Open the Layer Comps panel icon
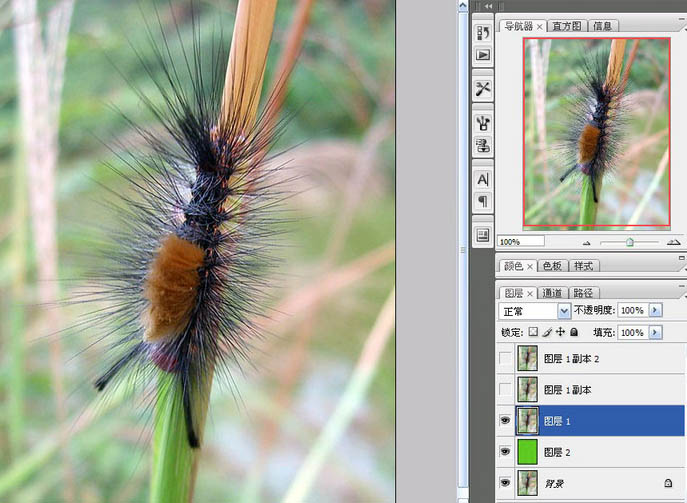 tap(483, 235)
